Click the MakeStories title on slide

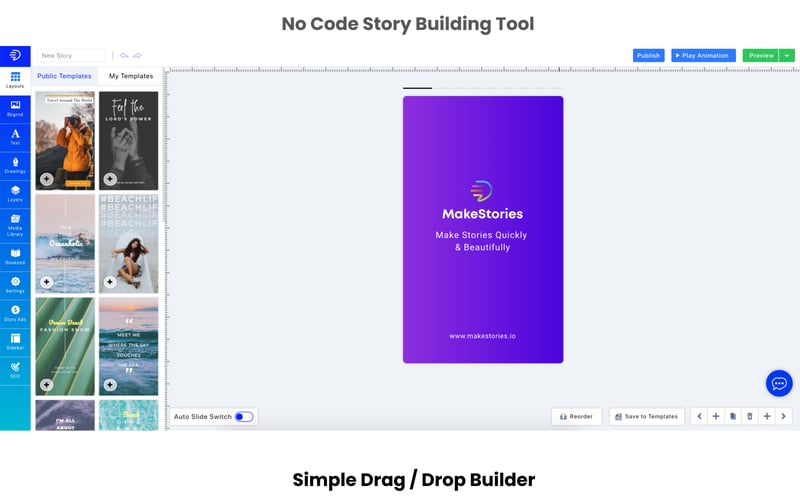coord(483,214)
